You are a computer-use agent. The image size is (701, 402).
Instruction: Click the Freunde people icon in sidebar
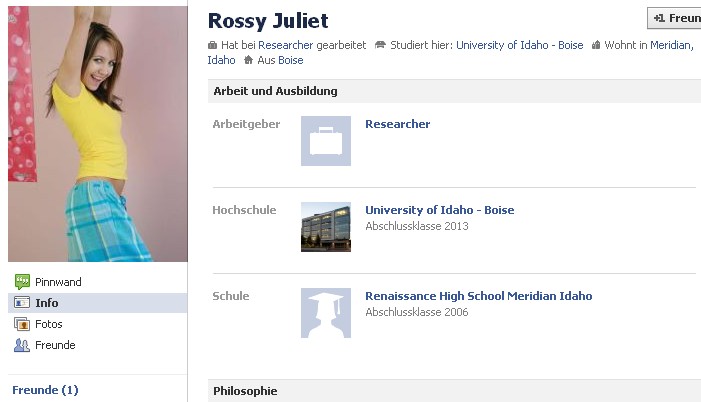(x=22, y=345)
